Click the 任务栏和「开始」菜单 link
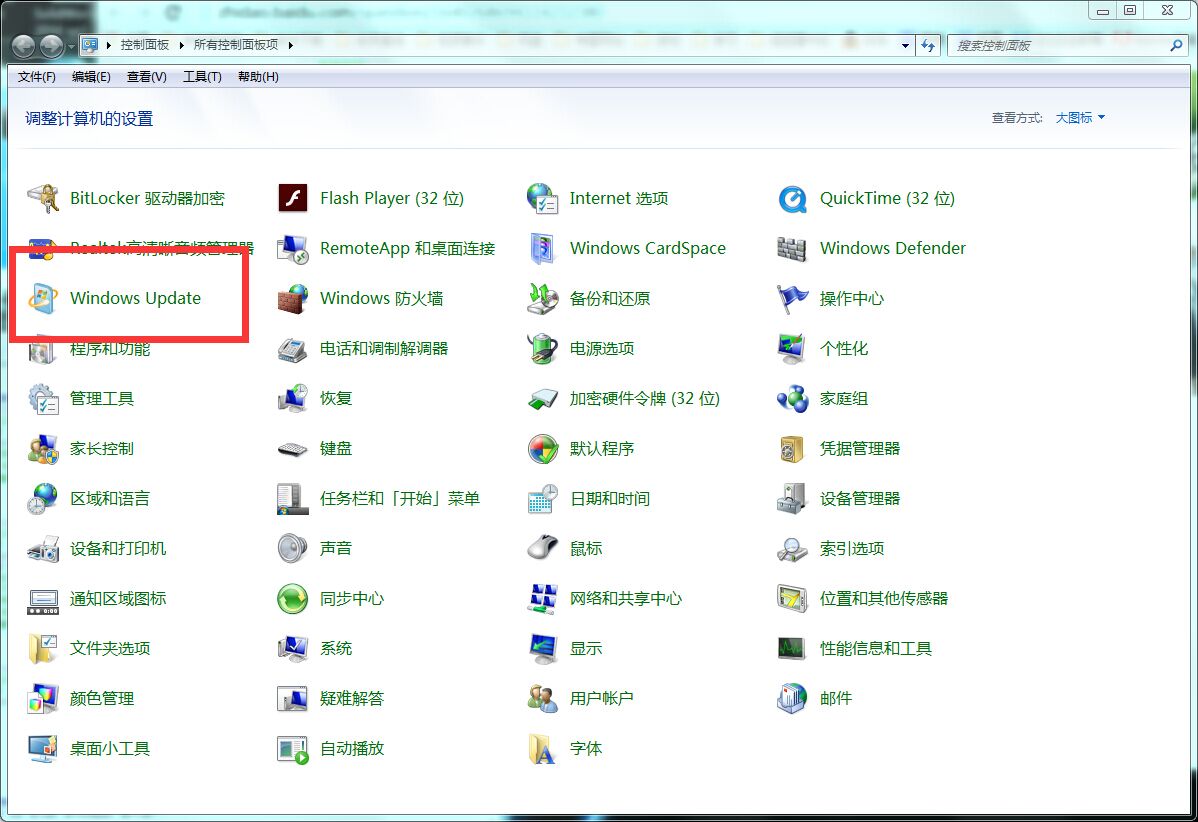Screen dimensions: 1198x822 pos(400,499)
